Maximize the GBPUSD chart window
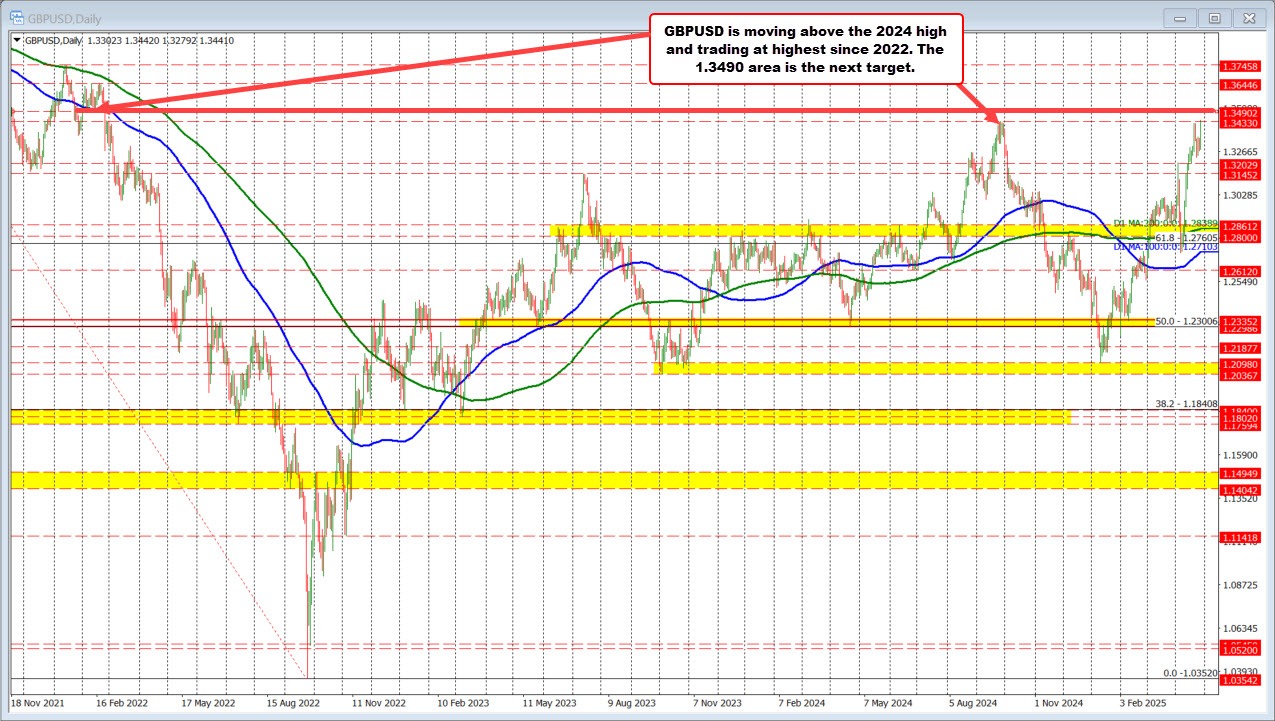The height and width of the screenshot is (721, 1275). (1215, 18)
